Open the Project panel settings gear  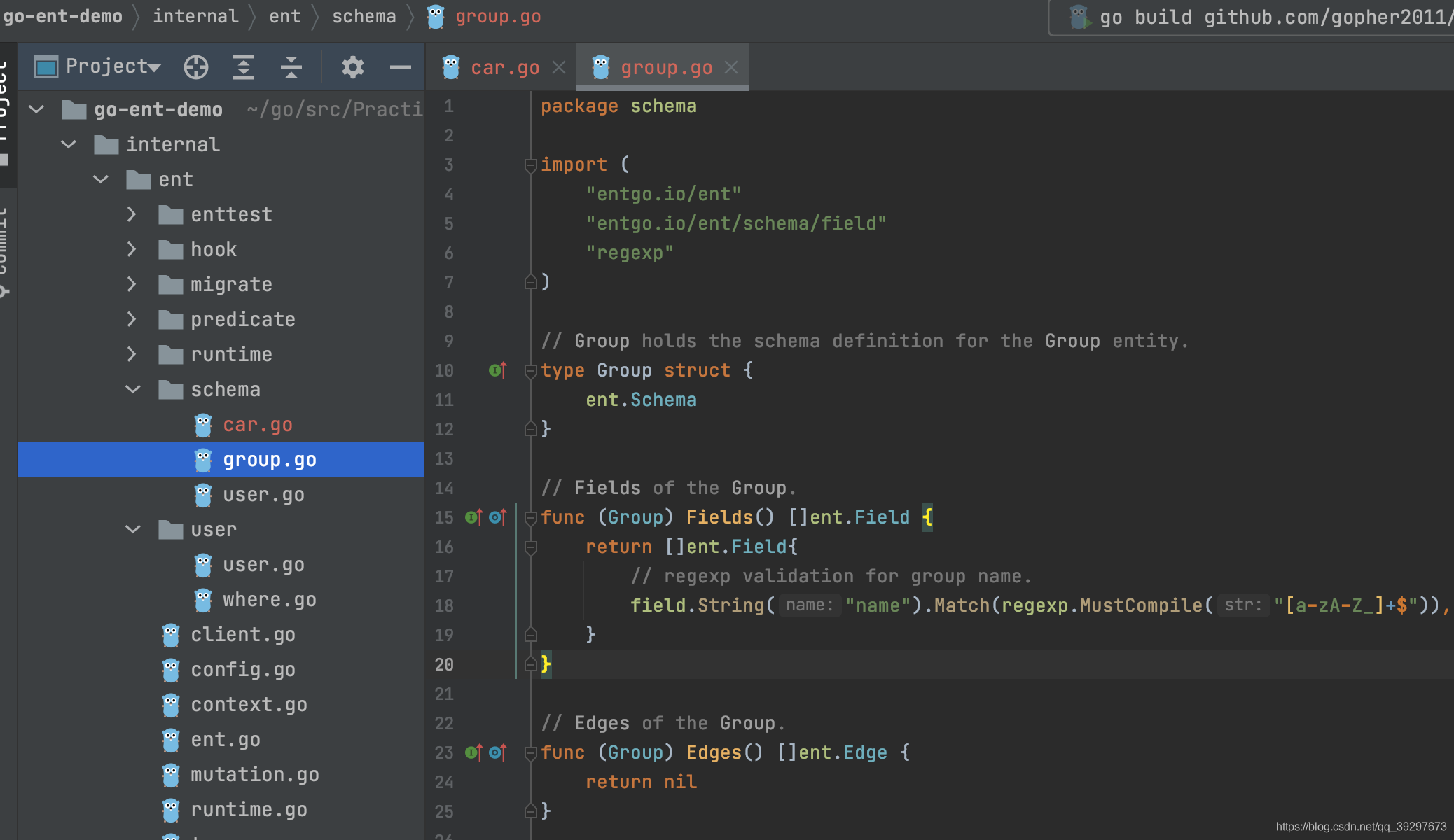click(x=352, y=67)
